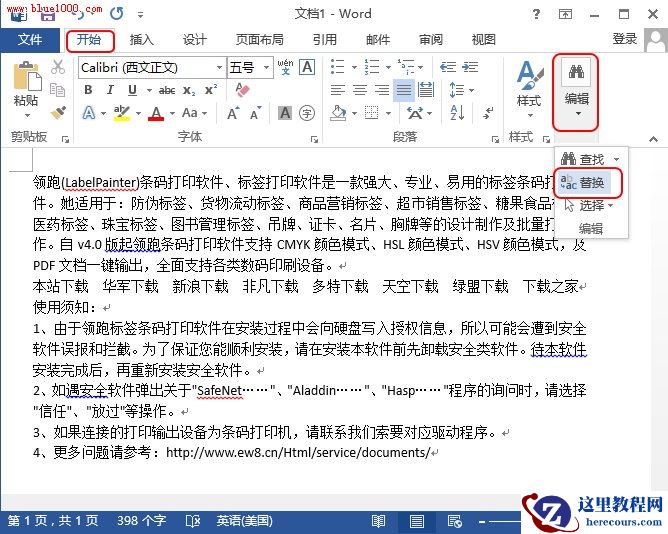Switch to the 设计 Design tab
This screenshot has height=534, width=668.
pos(195,40)
